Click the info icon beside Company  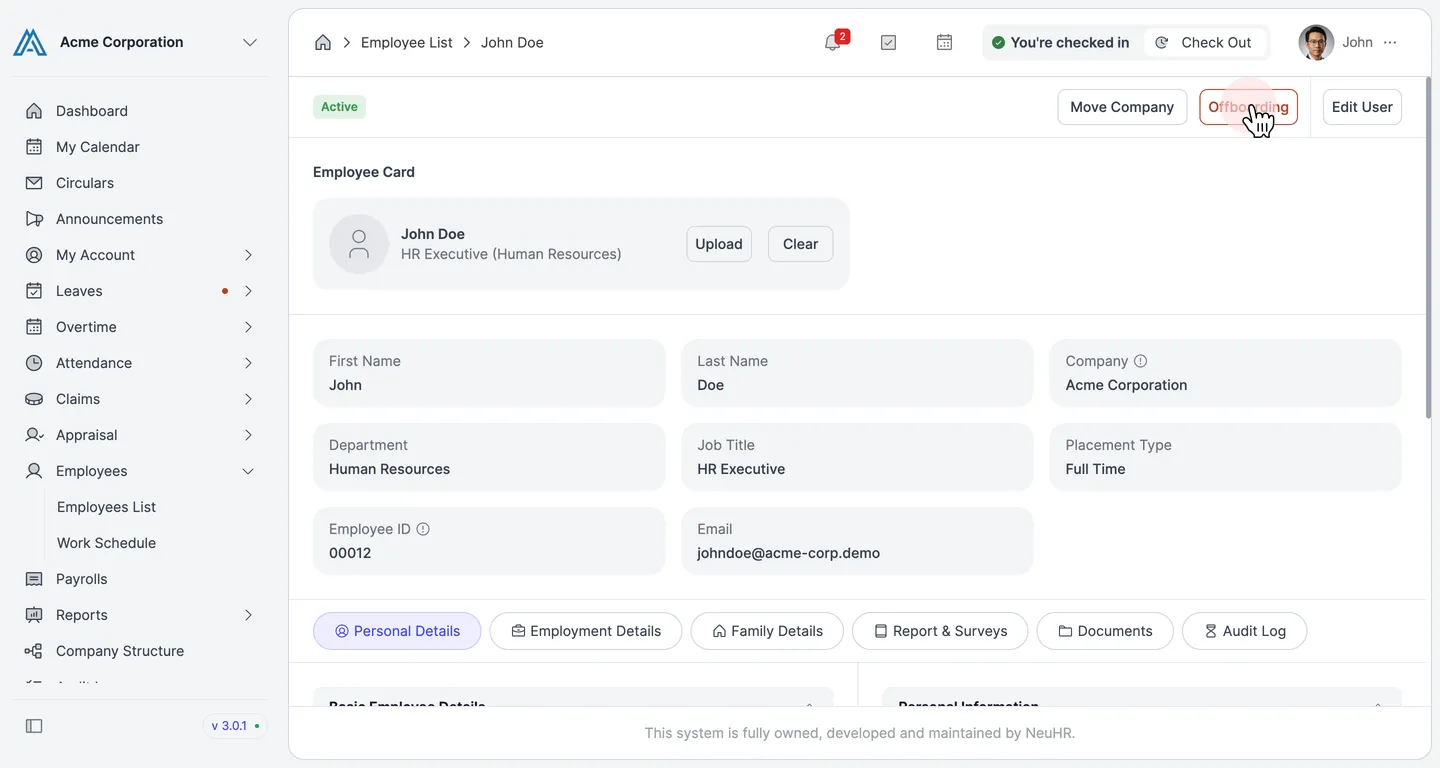[1140, 361]
